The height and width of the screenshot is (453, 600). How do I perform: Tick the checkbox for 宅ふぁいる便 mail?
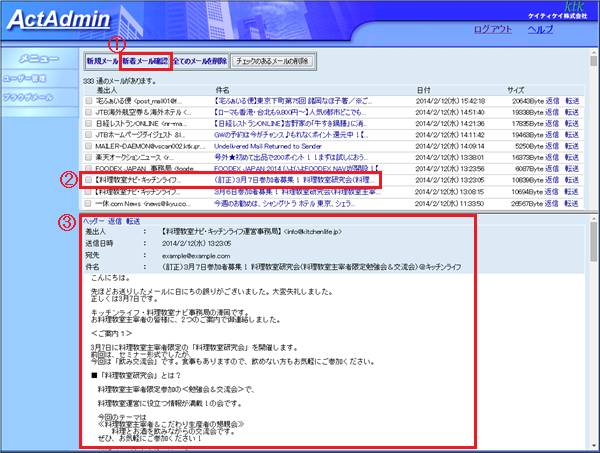pyautogui.click(x=89, y=101)
